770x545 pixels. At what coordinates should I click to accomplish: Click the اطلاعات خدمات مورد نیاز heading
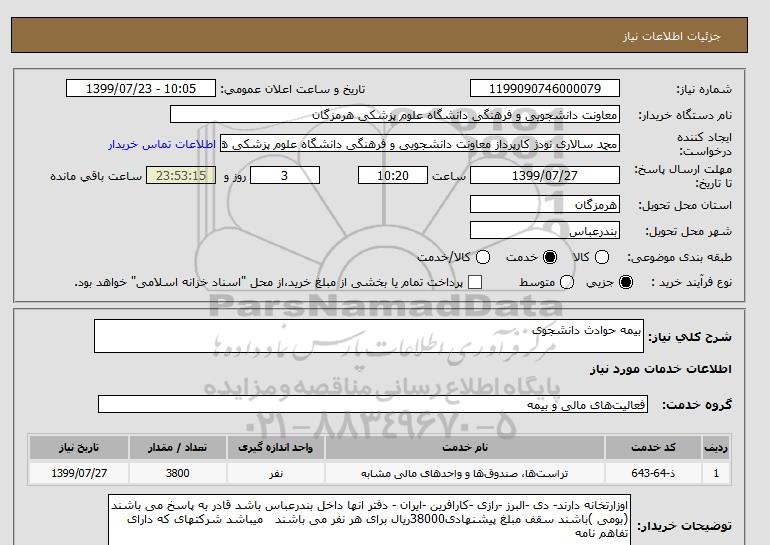pyautogui.click(x=660, y=369)
